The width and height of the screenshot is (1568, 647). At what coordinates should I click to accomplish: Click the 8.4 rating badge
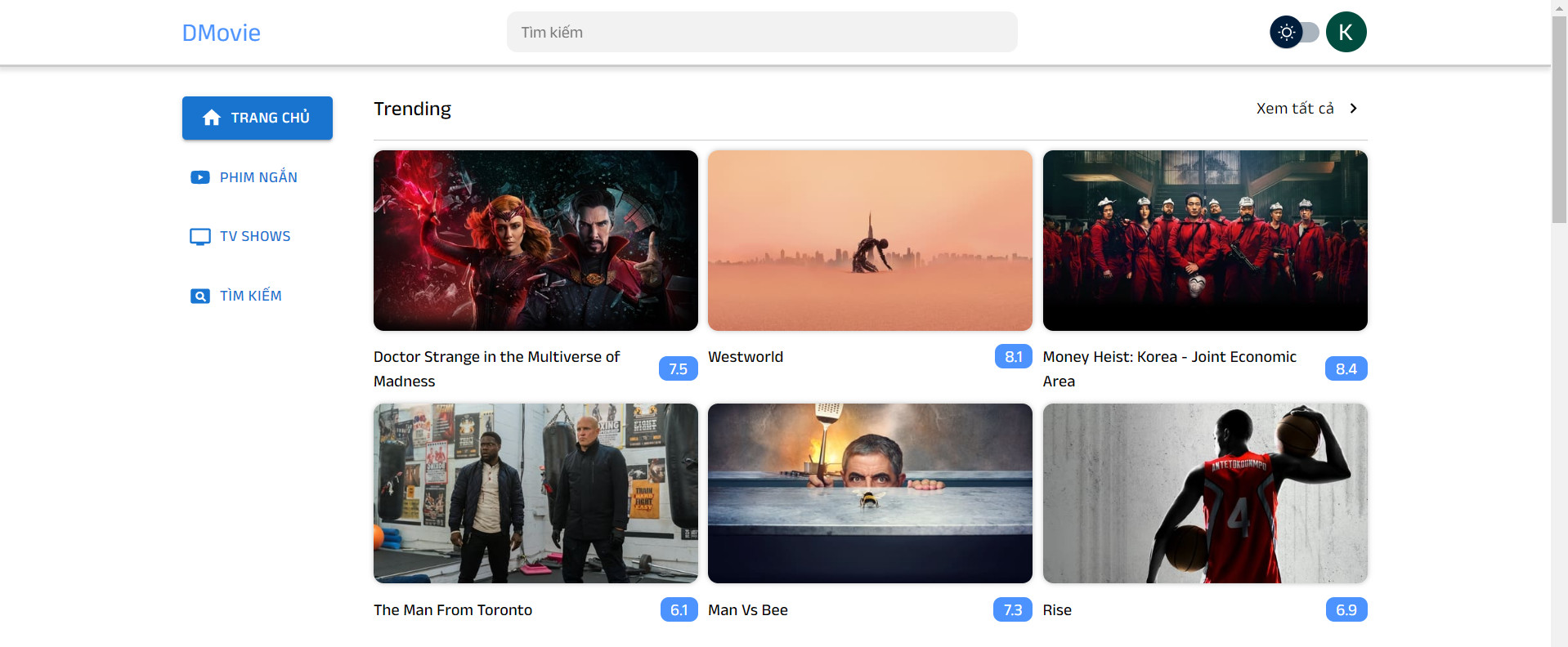point(1346,369)
